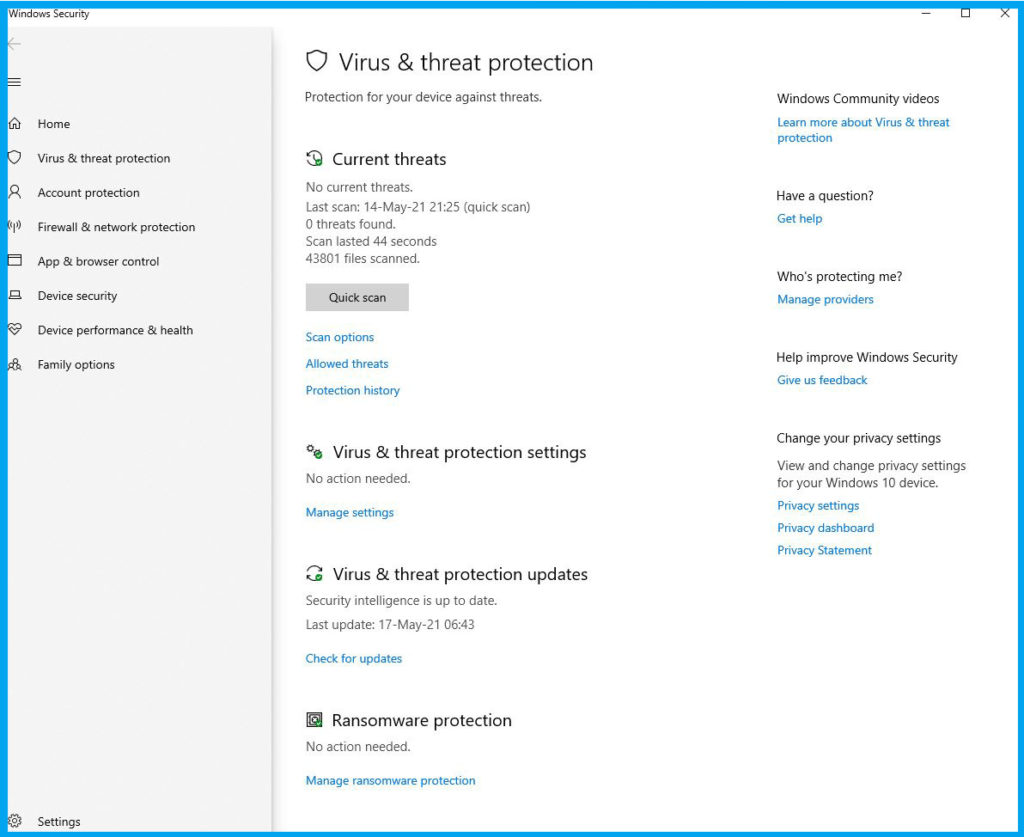This screenshot has height=837, width=1024.
Task: Click the back navigation arrow
Action: pyautogui.click(x=12, y=44)
